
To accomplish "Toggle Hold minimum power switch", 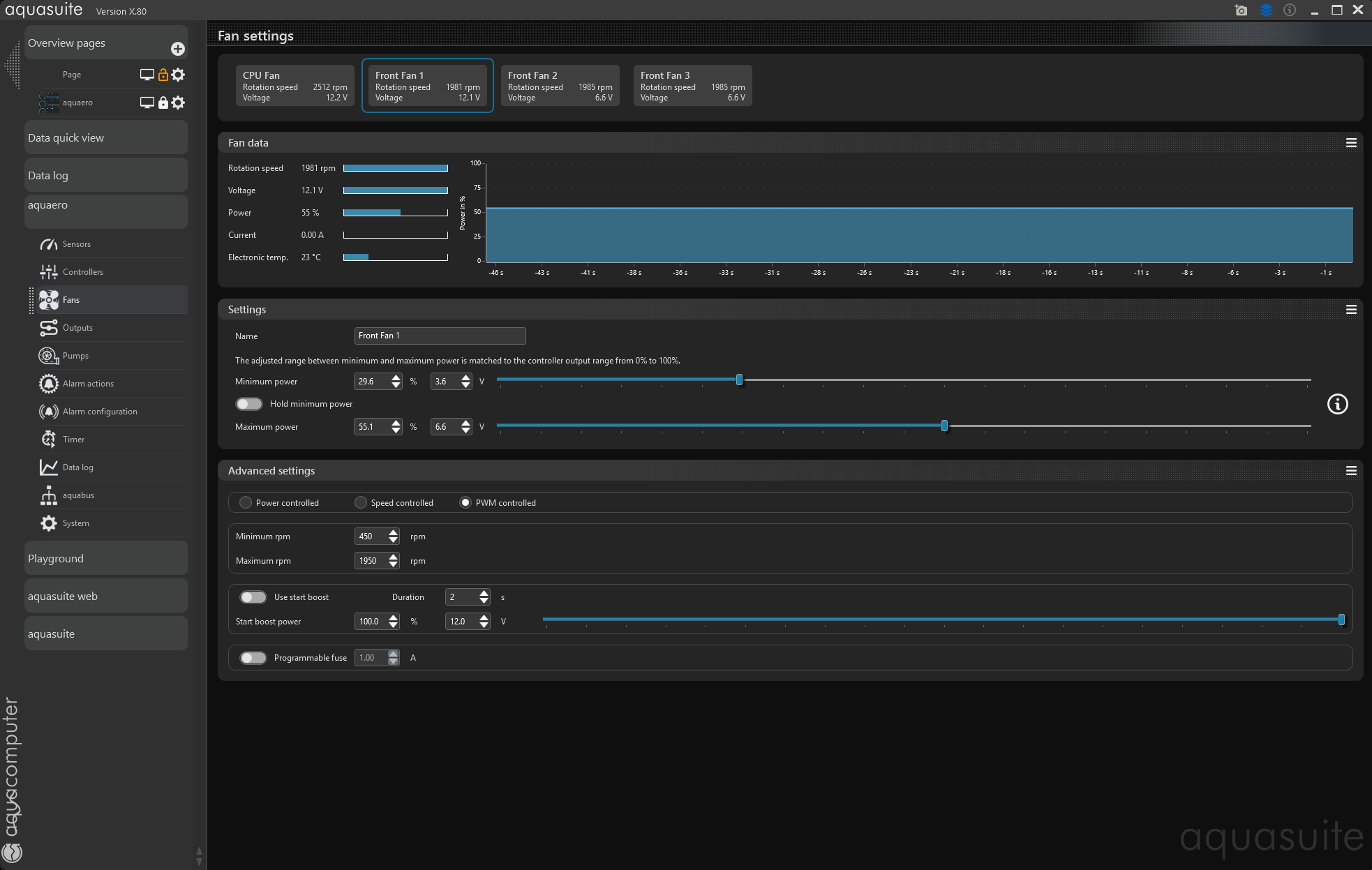I will [x=249, y=404].
